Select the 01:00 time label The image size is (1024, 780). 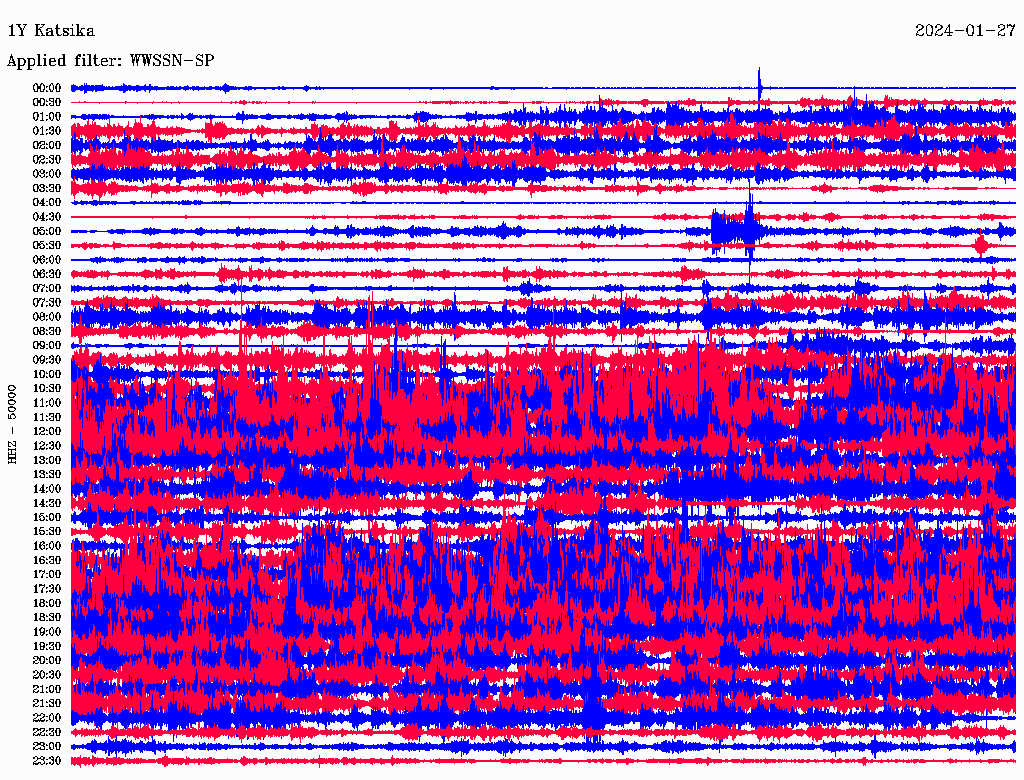click(x=47, y=116)
